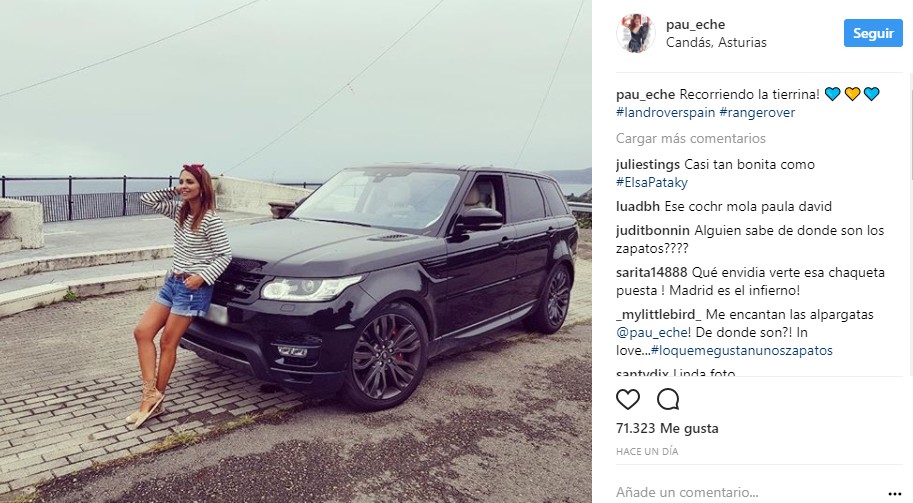Expand Cargar más comentarios
The width and height of the screenshot is (913, 503).
tap(691, 139)
